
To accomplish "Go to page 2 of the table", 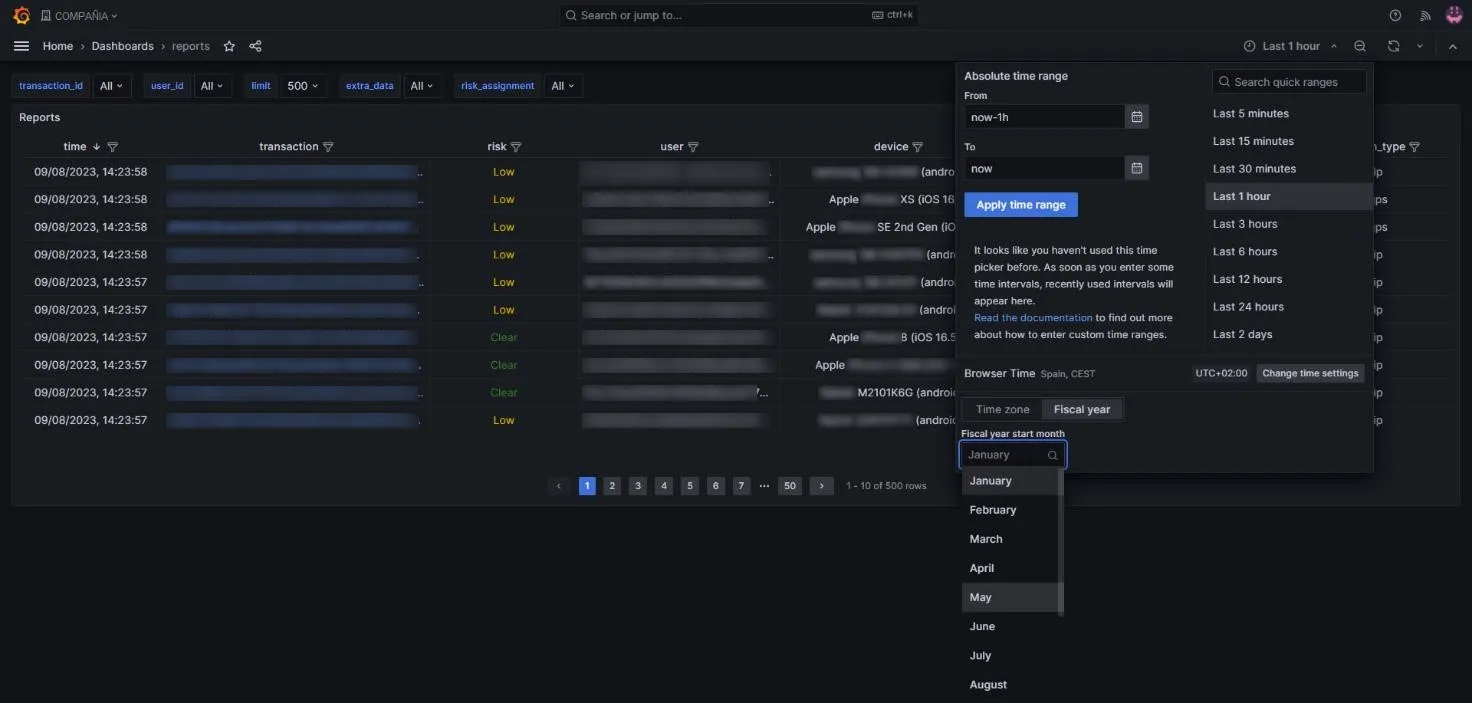I will click(613, 486).
